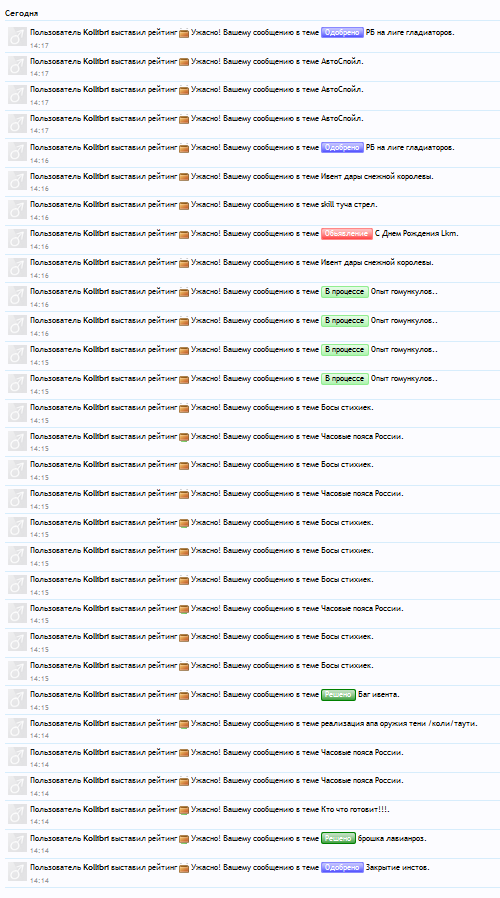This screenshot has width=500, height=898.
Task: Open the Закрытие инстов topic link
Action: pos(397,868)
